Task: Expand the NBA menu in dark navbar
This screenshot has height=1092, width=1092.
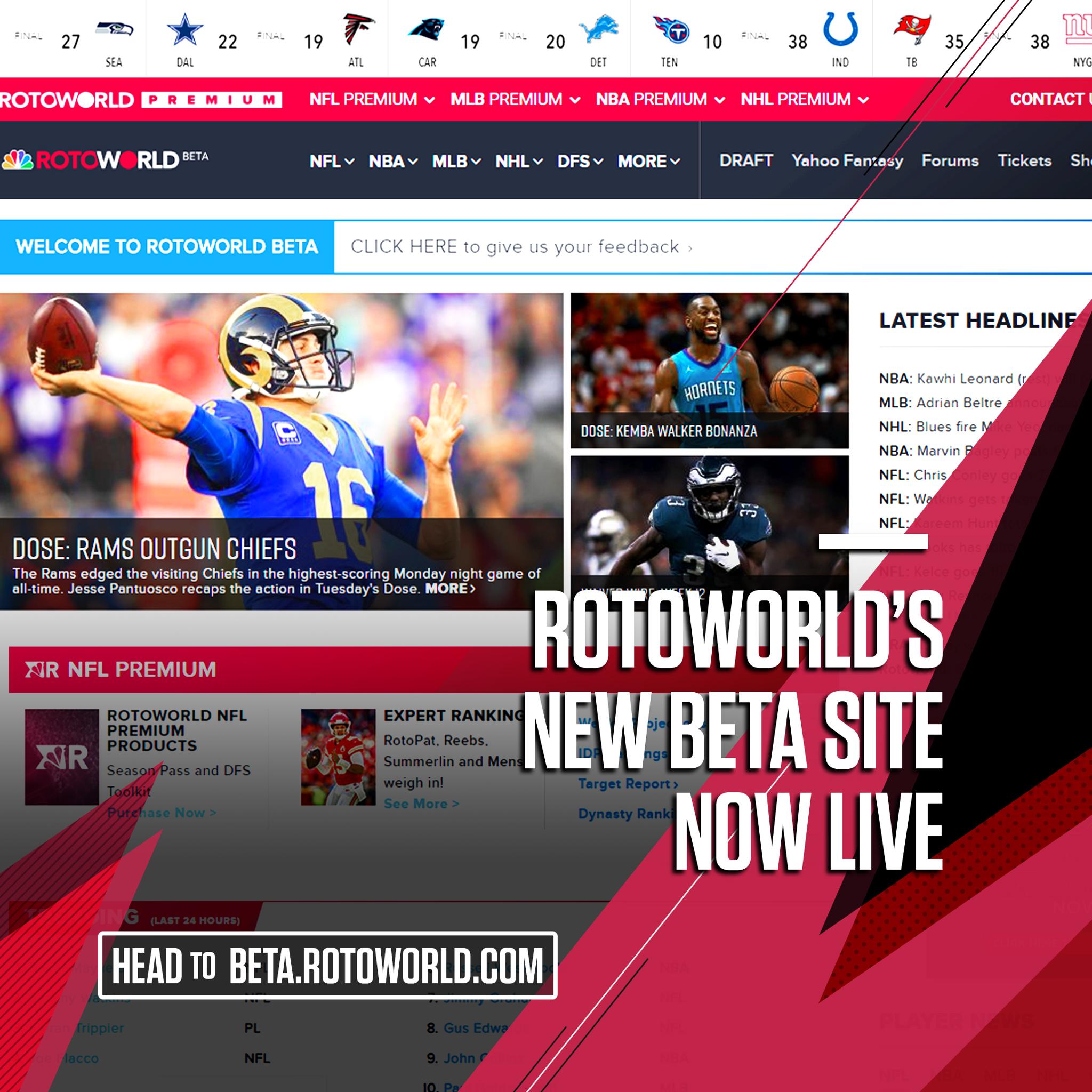Action: [394, 162]
